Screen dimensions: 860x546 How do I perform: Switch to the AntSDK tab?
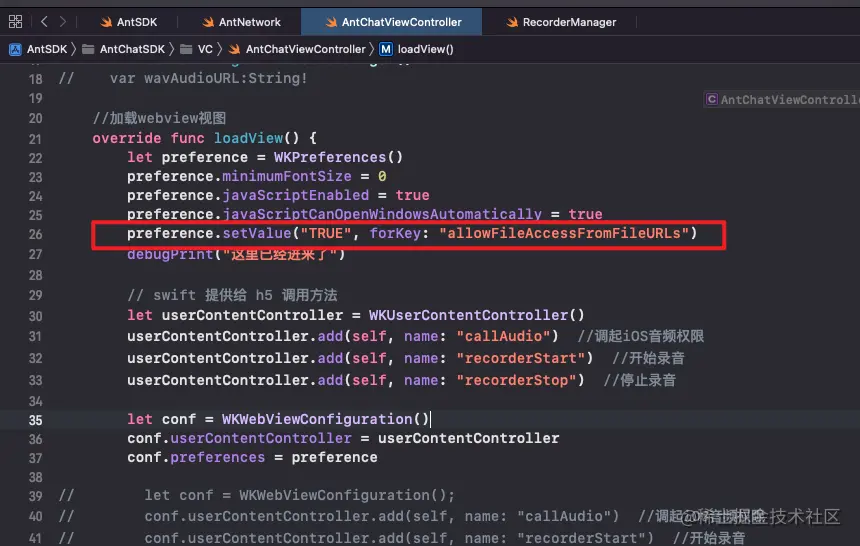tap(128, 22)
